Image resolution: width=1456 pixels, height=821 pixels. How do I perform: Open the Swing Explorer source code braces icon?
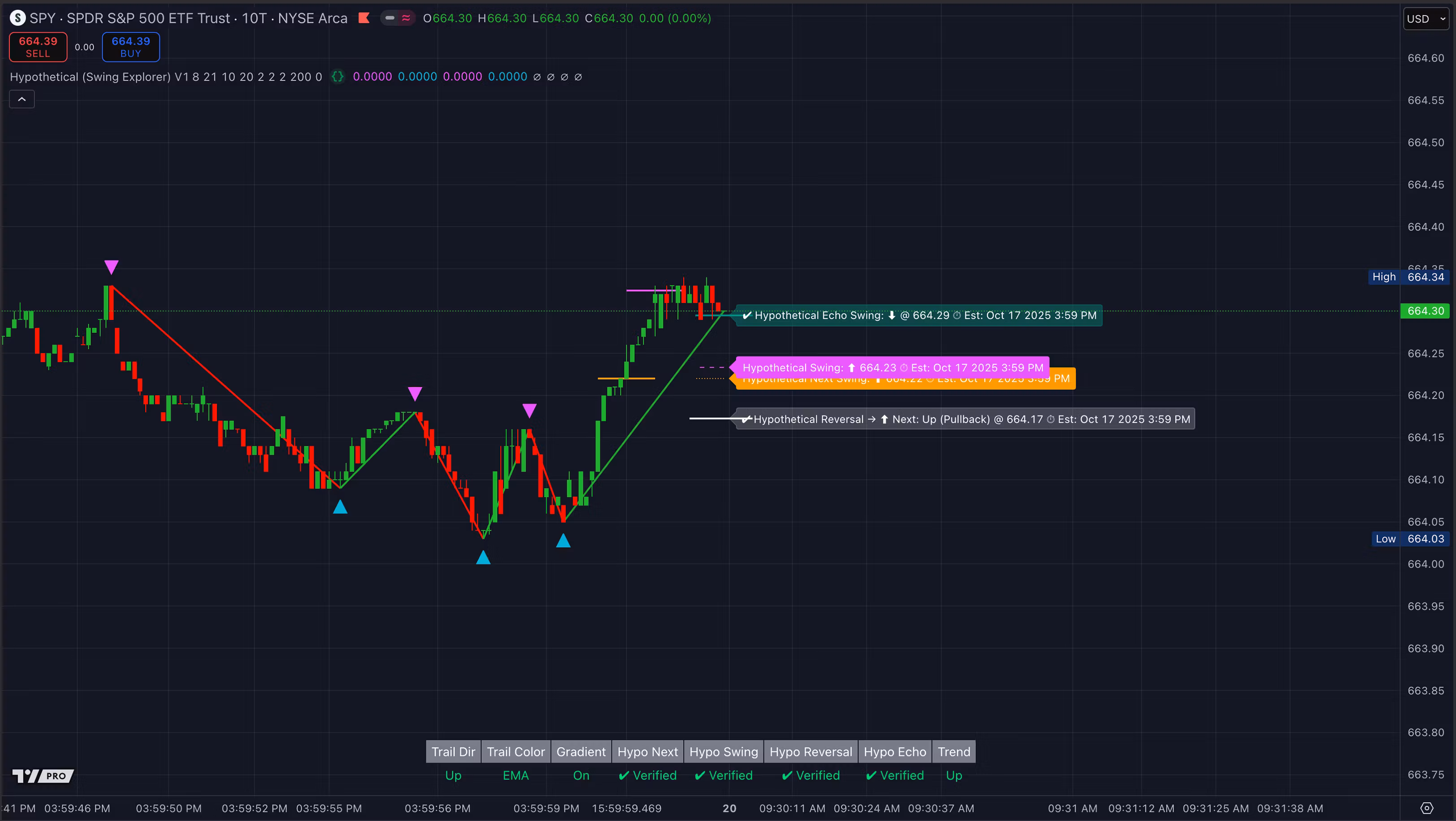pyautogui.click(x=338, y=77)
